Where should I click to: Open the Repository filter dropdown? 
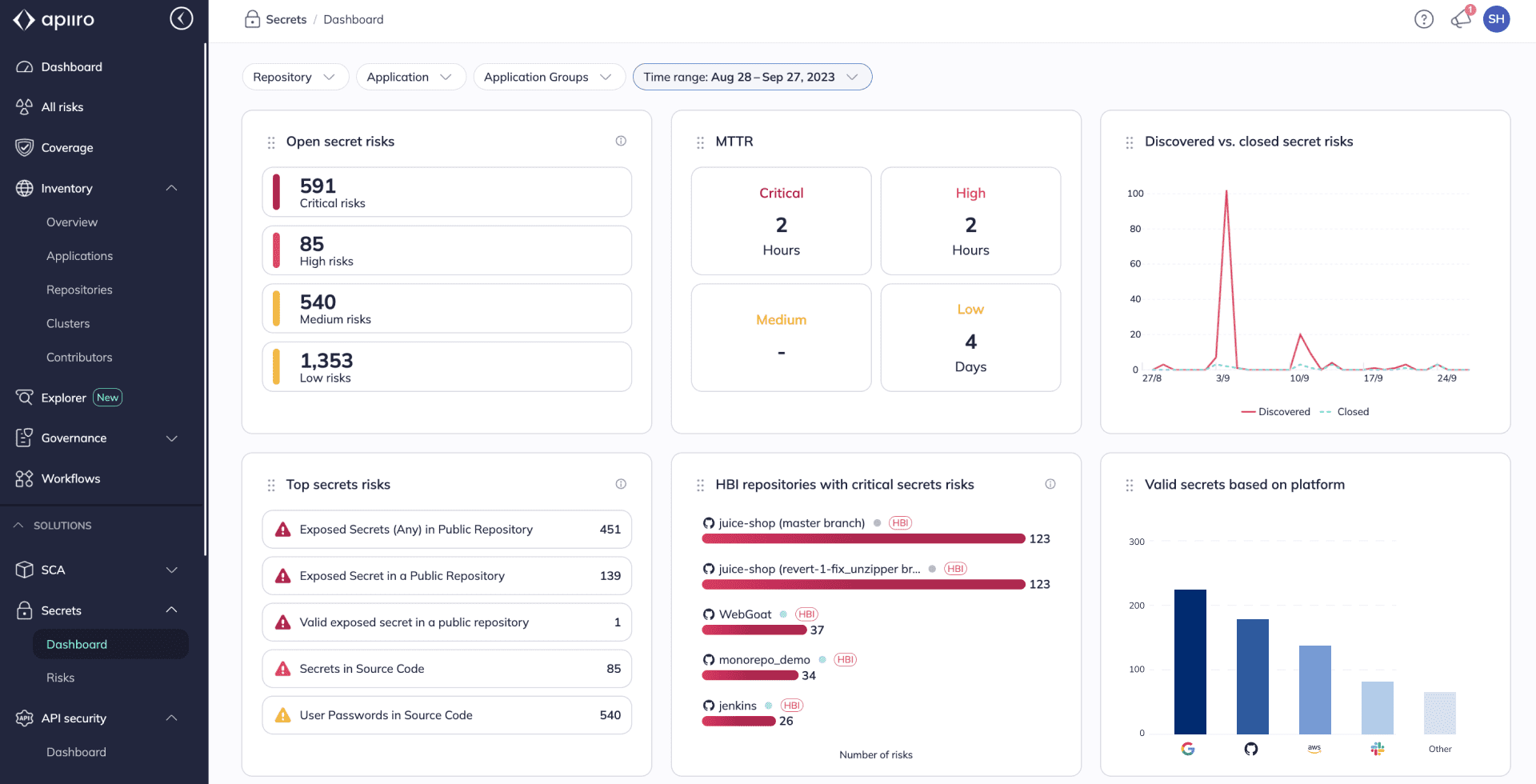coord(294,77)
